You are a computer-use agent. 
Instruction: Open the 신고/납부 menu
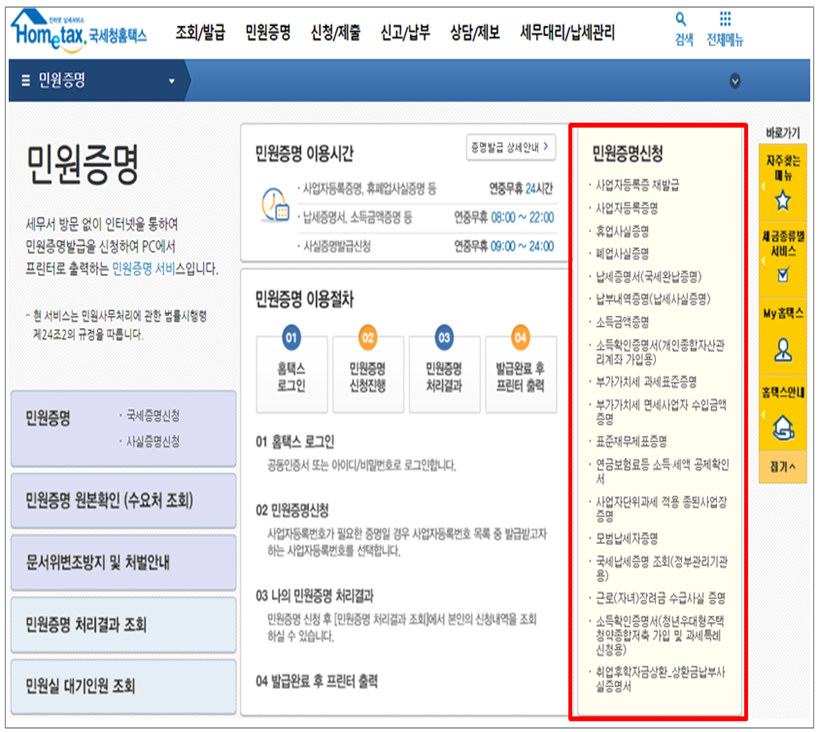click(405, 32)
